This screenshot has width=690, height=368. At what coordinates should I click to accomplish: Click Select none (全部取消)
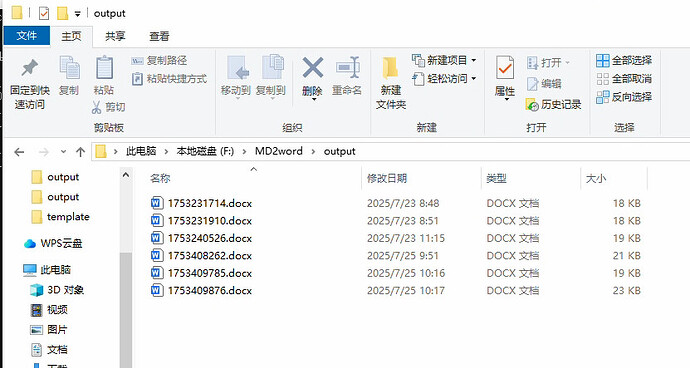(624, 79)
